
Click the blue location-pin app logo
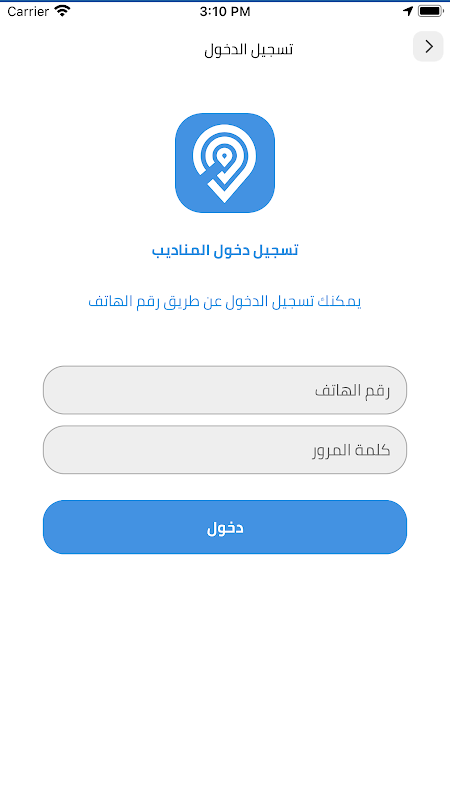click(x=225, y=163)
